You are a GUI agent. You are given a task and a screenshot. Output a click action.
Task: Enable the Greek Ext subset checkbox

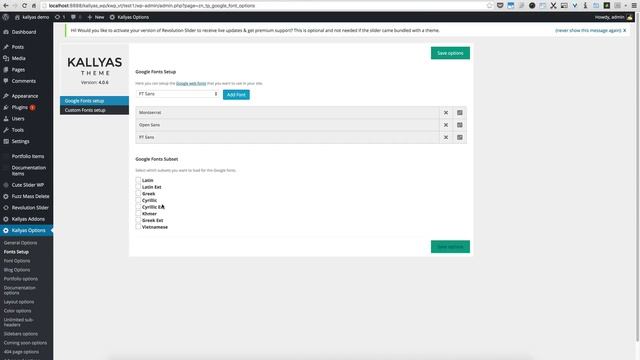coord(138,220)
